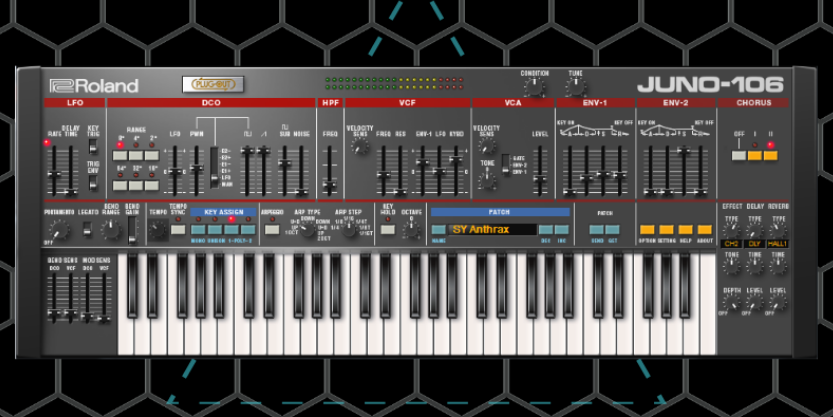This screenshot has height=417, width=833.
Task: Set Key Assign to MONO
Action: coord(198,229)
